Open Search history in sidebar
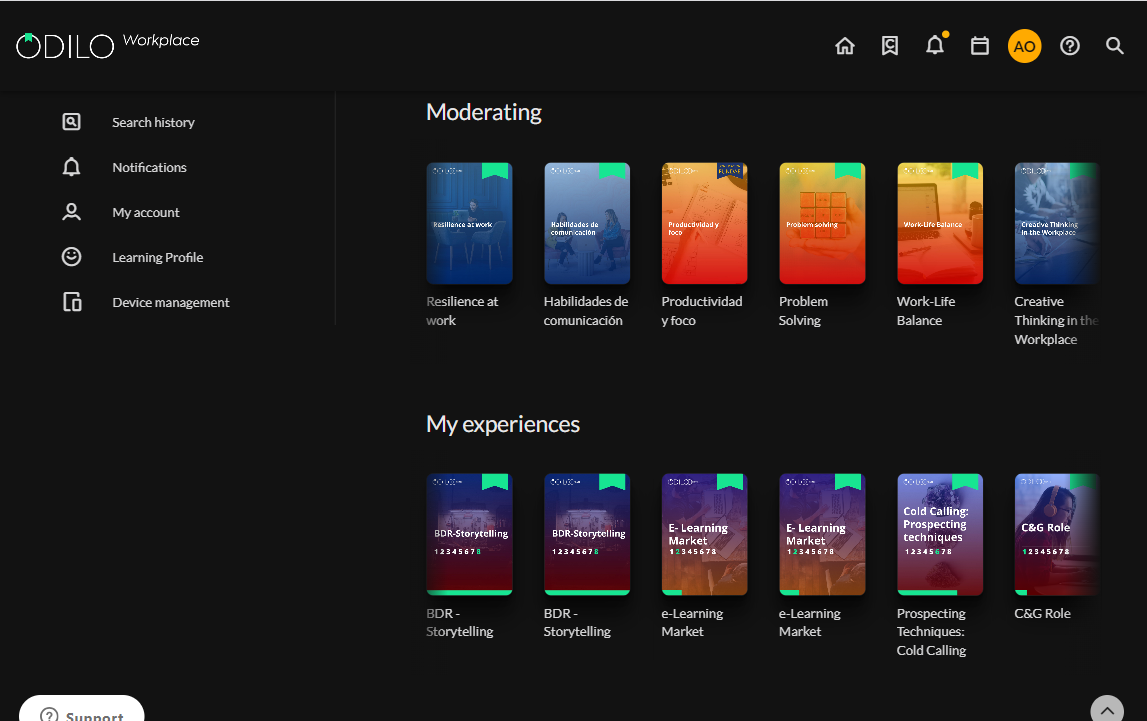This screenshot has height=721, width=1147. pos(153,122)
